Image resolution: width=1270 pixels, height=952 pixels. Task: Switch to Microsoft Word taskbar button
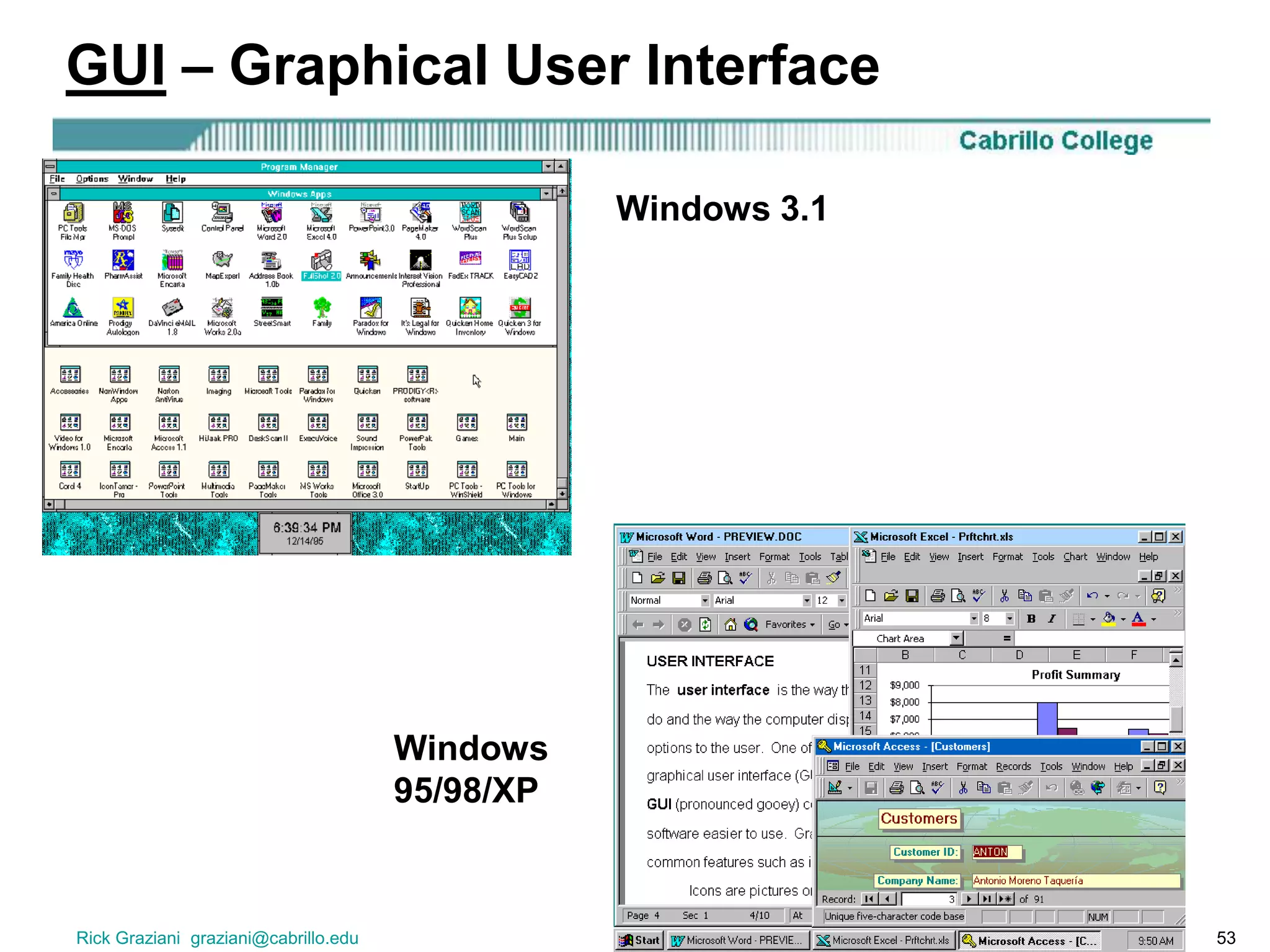click(x=738, y=941)
